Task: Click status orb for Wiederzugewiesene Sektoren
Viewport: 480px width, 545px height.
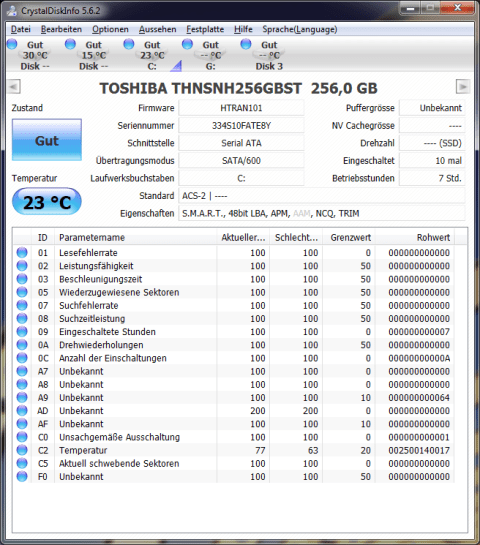Action: [22, 292]
